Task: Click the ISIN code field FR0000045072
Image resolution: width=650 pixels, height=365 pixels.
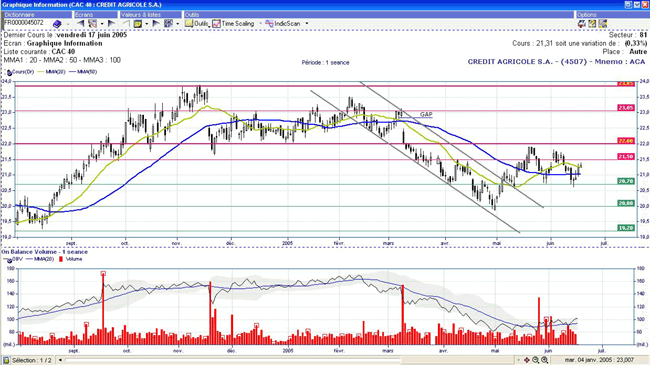Action: (26, 23)
